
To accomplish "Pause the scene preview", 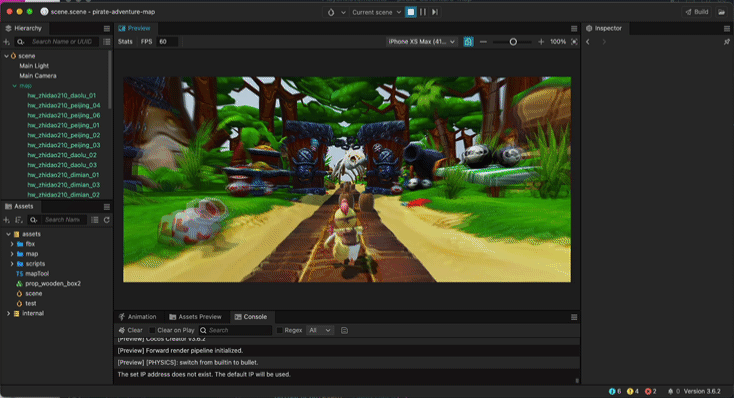I will 423,12.
